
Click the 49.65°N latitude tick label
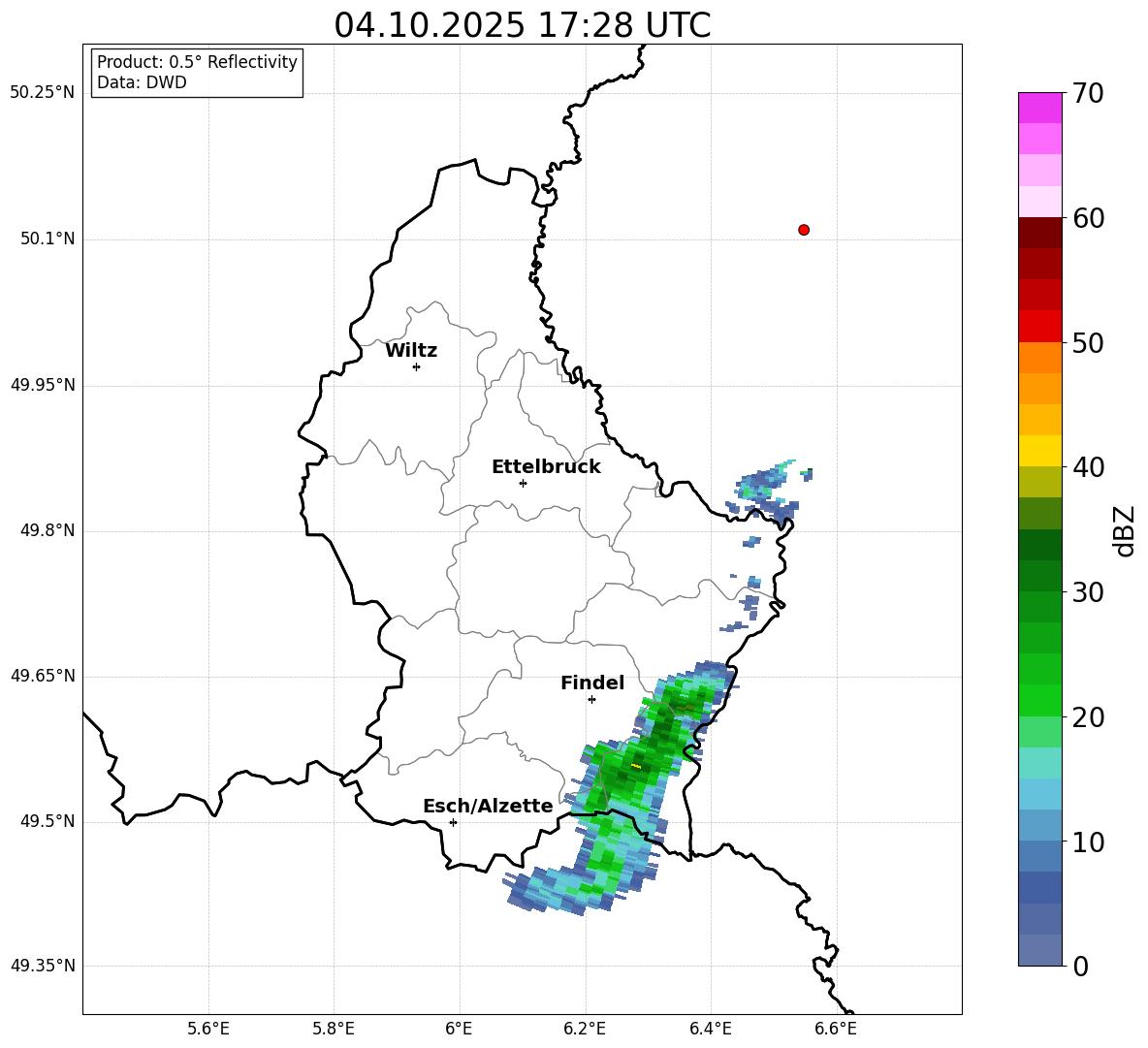[43, 676]
